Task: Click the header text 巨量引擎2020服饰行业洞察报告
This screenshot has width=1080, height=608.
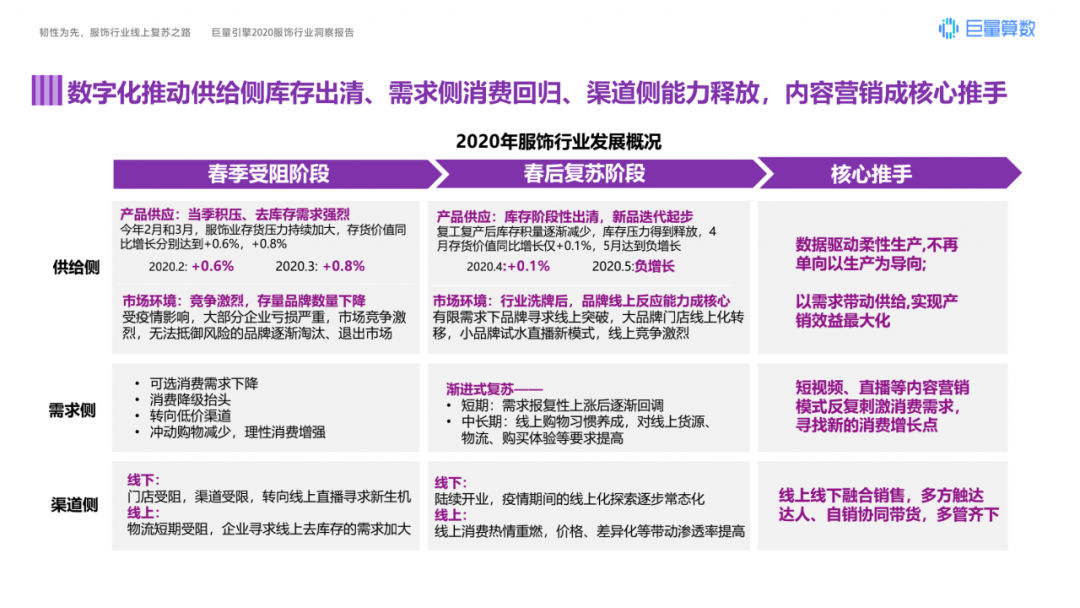Action: [282, 32]
